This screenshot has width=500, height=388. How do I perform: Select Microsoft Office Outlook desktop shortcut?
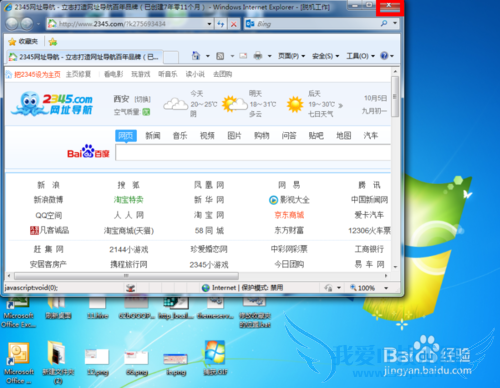click(x=19, y=363)
